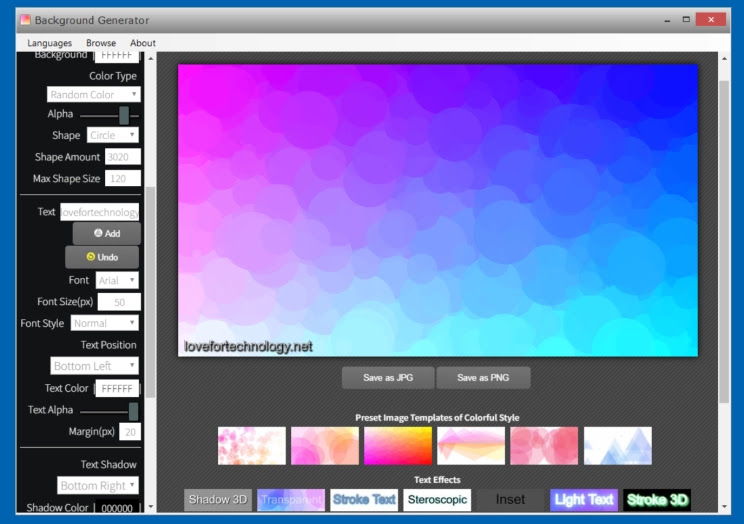Expand the Color Type dropdown showing Random Color
The height and width of the screenshot is (524, 744).
[93, 94]
